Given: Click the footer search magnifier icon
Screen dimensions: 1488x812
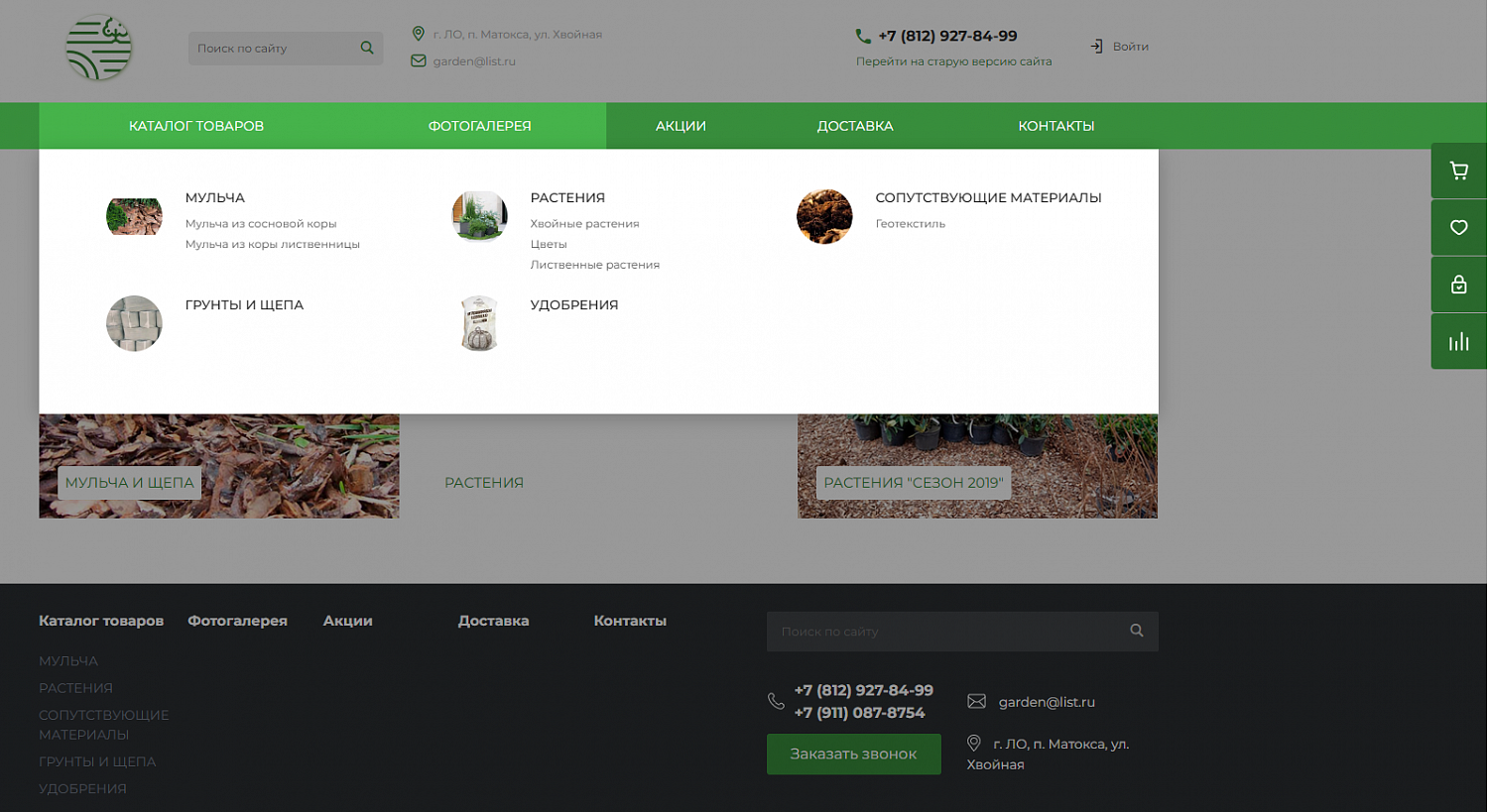Looking at the screenshot, I should pos(1137,631).
